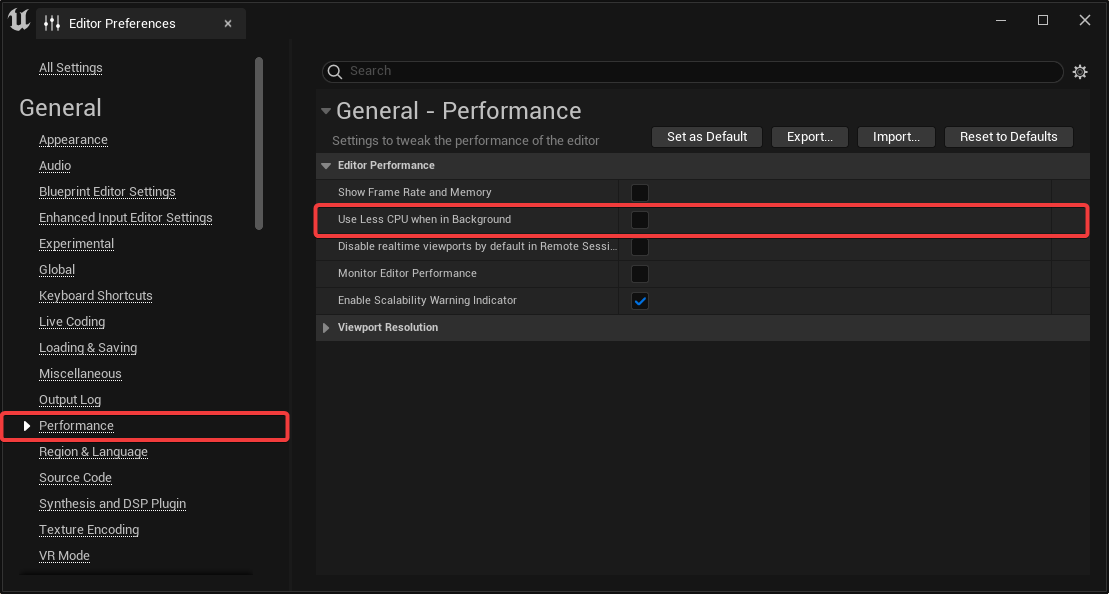Enable Show Frame Rate and Memory checkbox
This screenshot has height=594, width=1109.
(x=640, y=193)
